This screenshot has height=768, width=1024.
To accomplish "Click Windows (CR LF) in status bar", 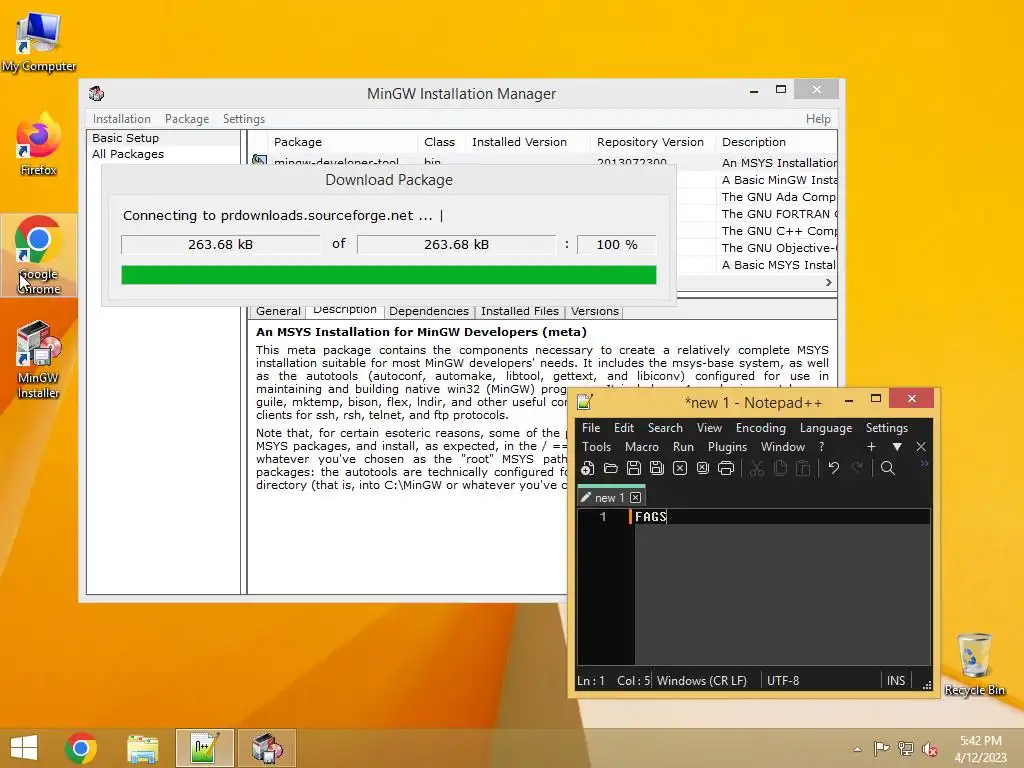I will point(701,680).
